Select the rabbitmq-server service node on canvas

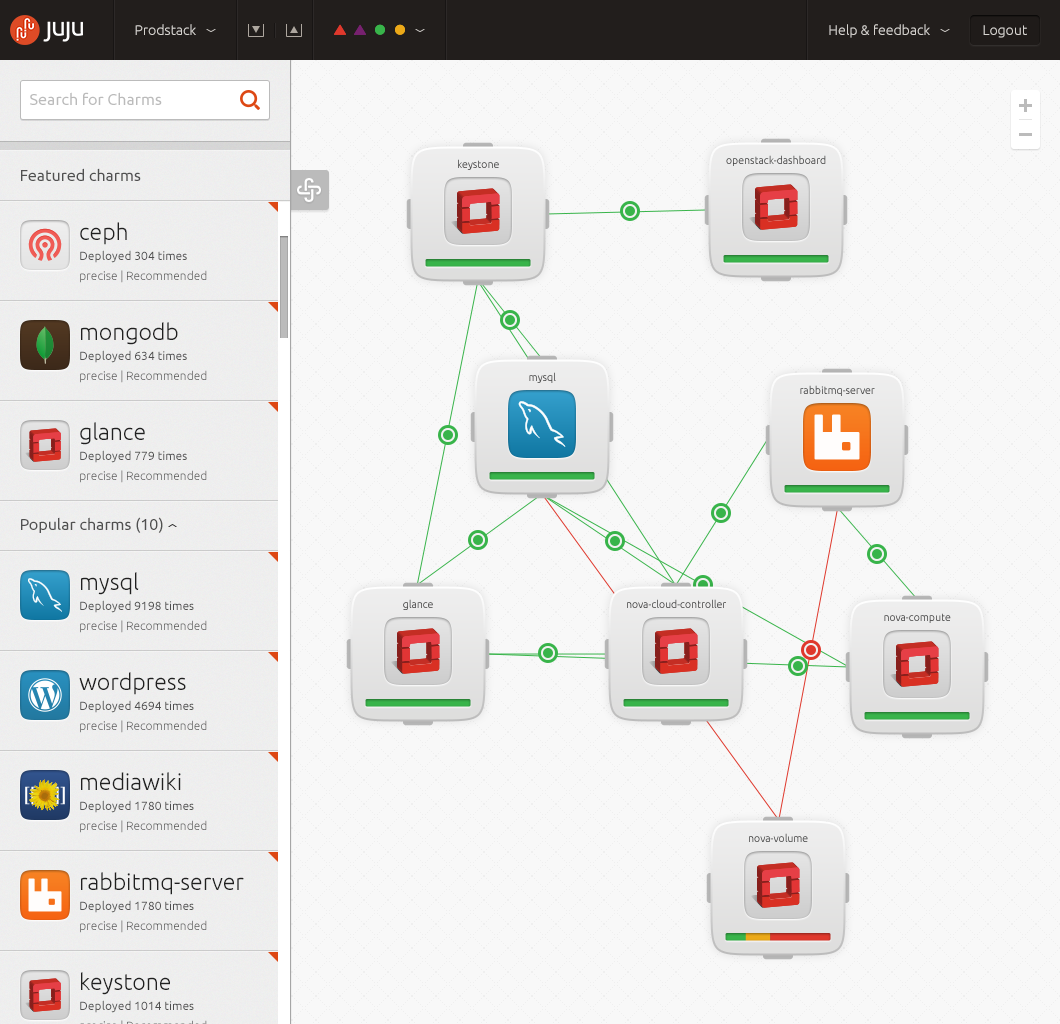tap(837, 439)
